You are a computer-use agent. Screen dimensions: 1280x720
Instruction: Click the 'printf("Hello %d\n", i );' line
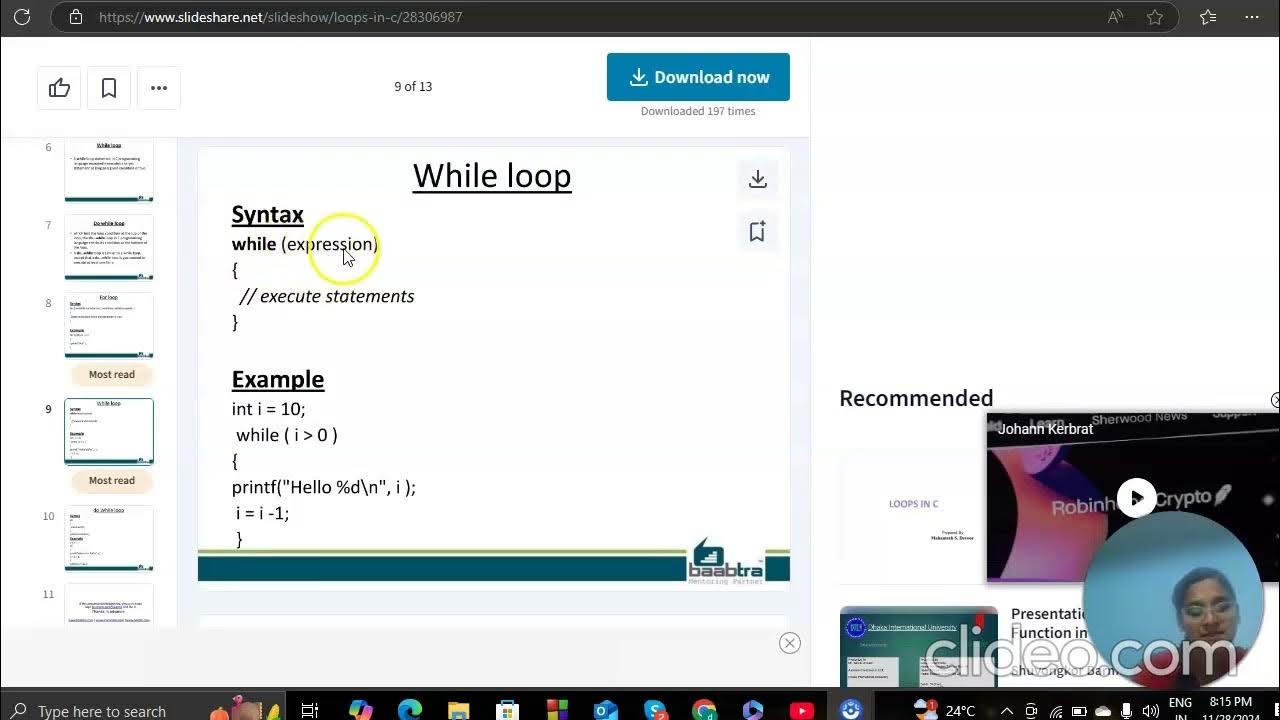pos(324,487)
